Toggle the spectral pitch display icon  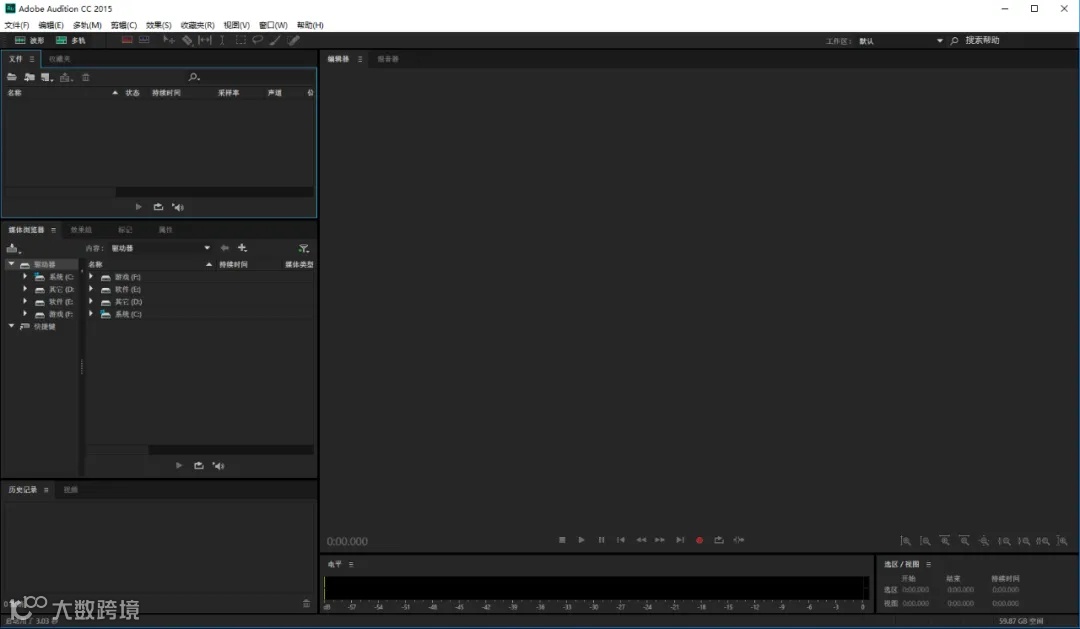coord(144,40)
